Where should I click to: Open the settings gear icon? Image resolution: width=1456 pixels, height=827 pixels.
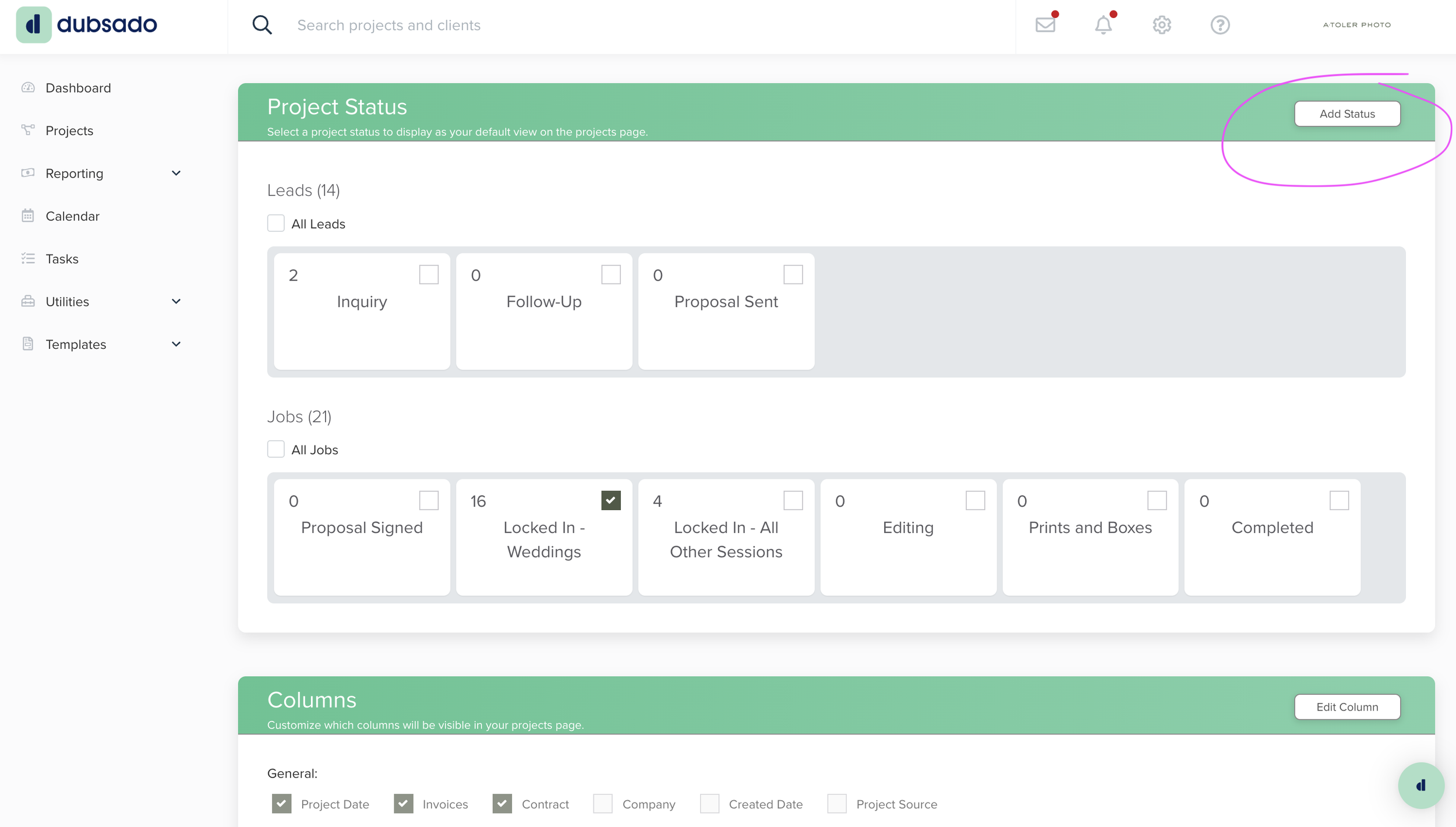(1161, 25)
